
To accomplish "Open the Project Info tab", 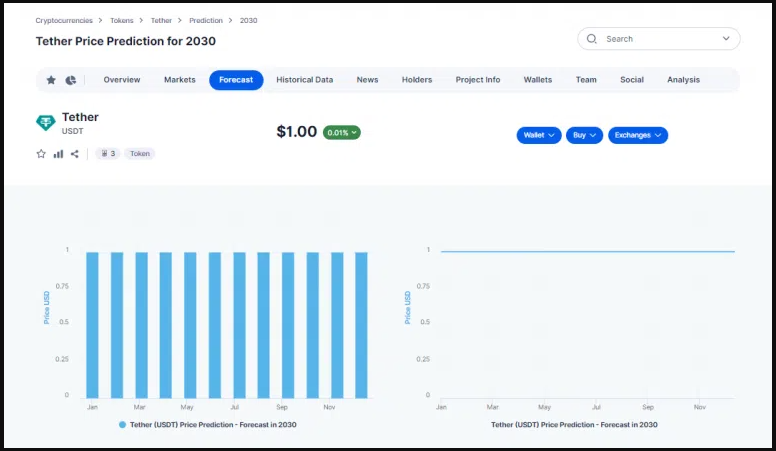I will click(x=478, y=80).
